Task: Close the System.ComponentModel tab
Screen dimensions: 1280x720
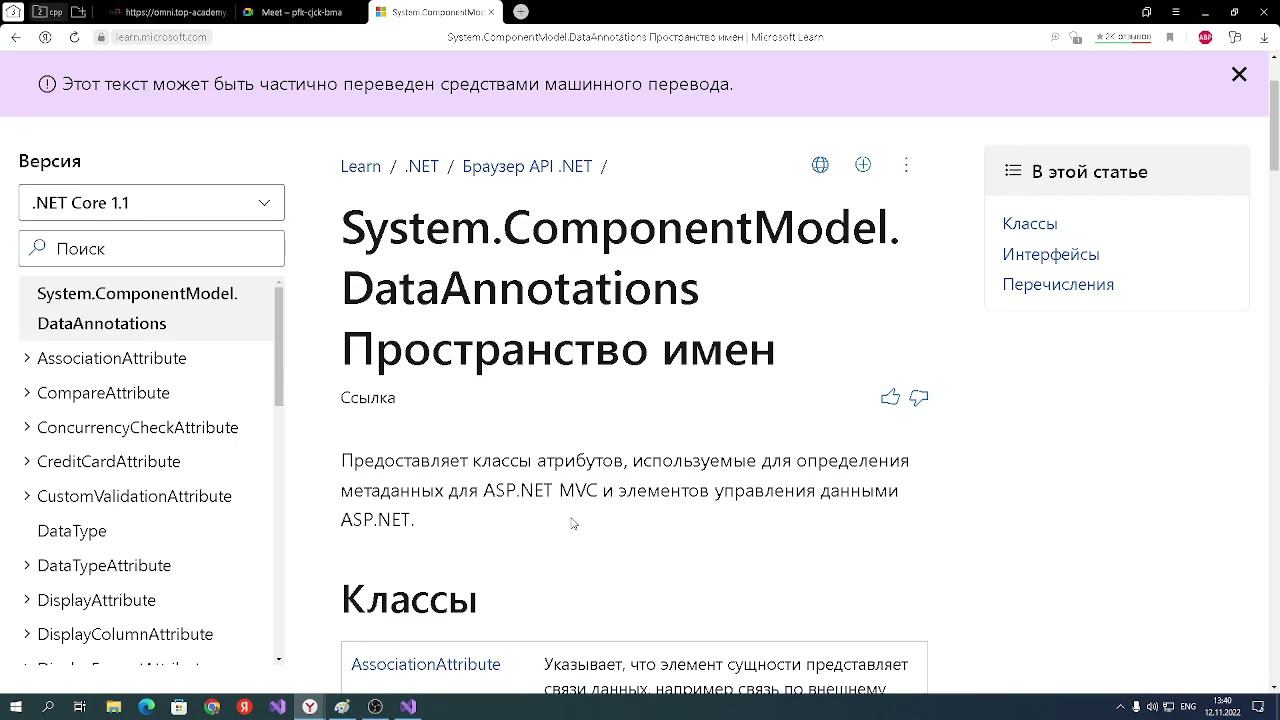Action: (491, 12)
